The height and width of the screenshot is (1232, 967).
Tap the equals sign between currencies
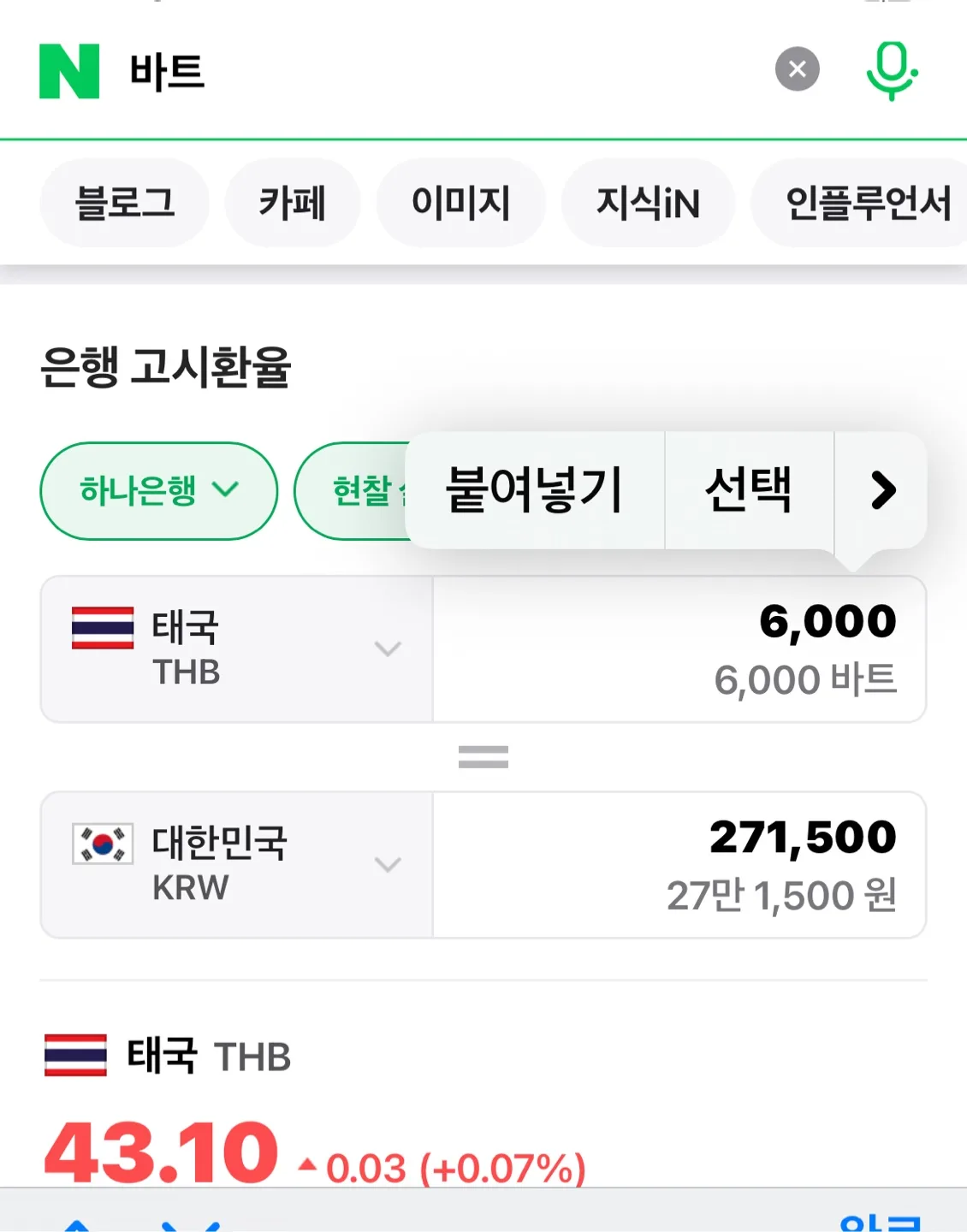[x=483, y=757]
